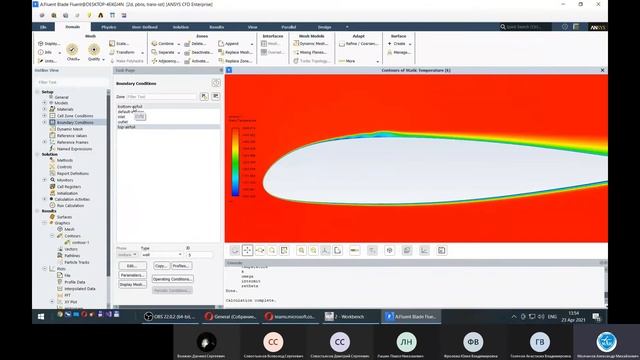
Task: Click Units ribbon item
Action: coord(47,61)
